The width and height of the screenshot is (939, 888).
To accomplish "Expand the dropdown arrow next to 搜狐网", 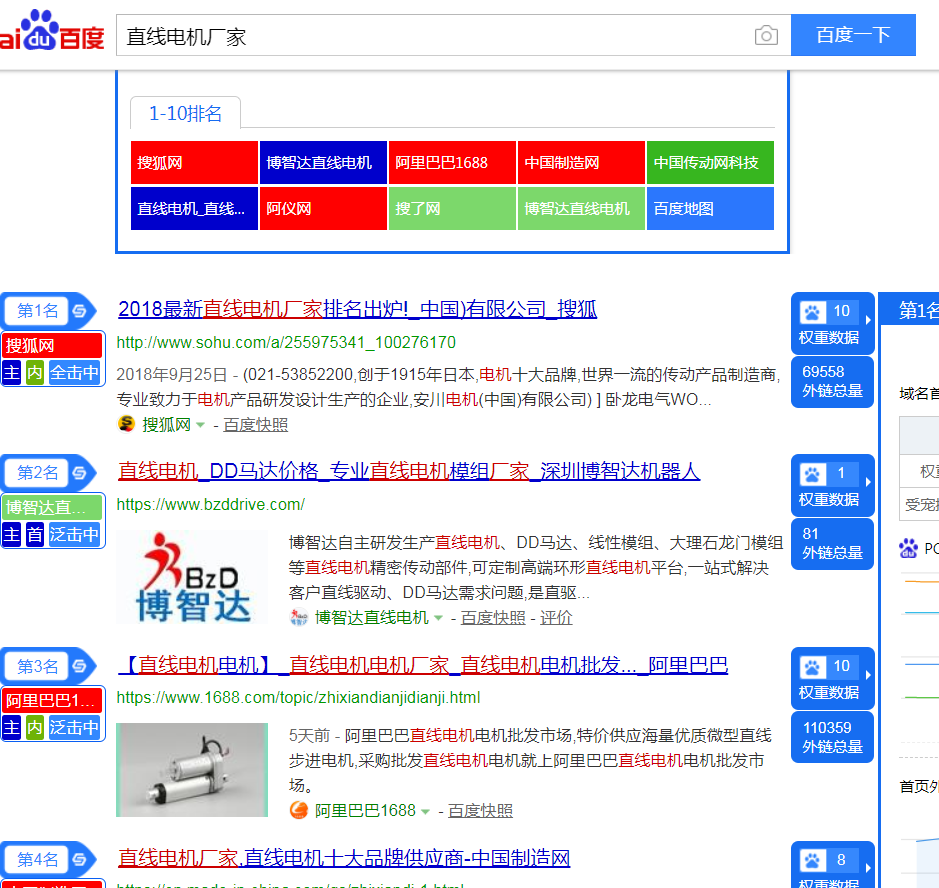I will 200,425.
